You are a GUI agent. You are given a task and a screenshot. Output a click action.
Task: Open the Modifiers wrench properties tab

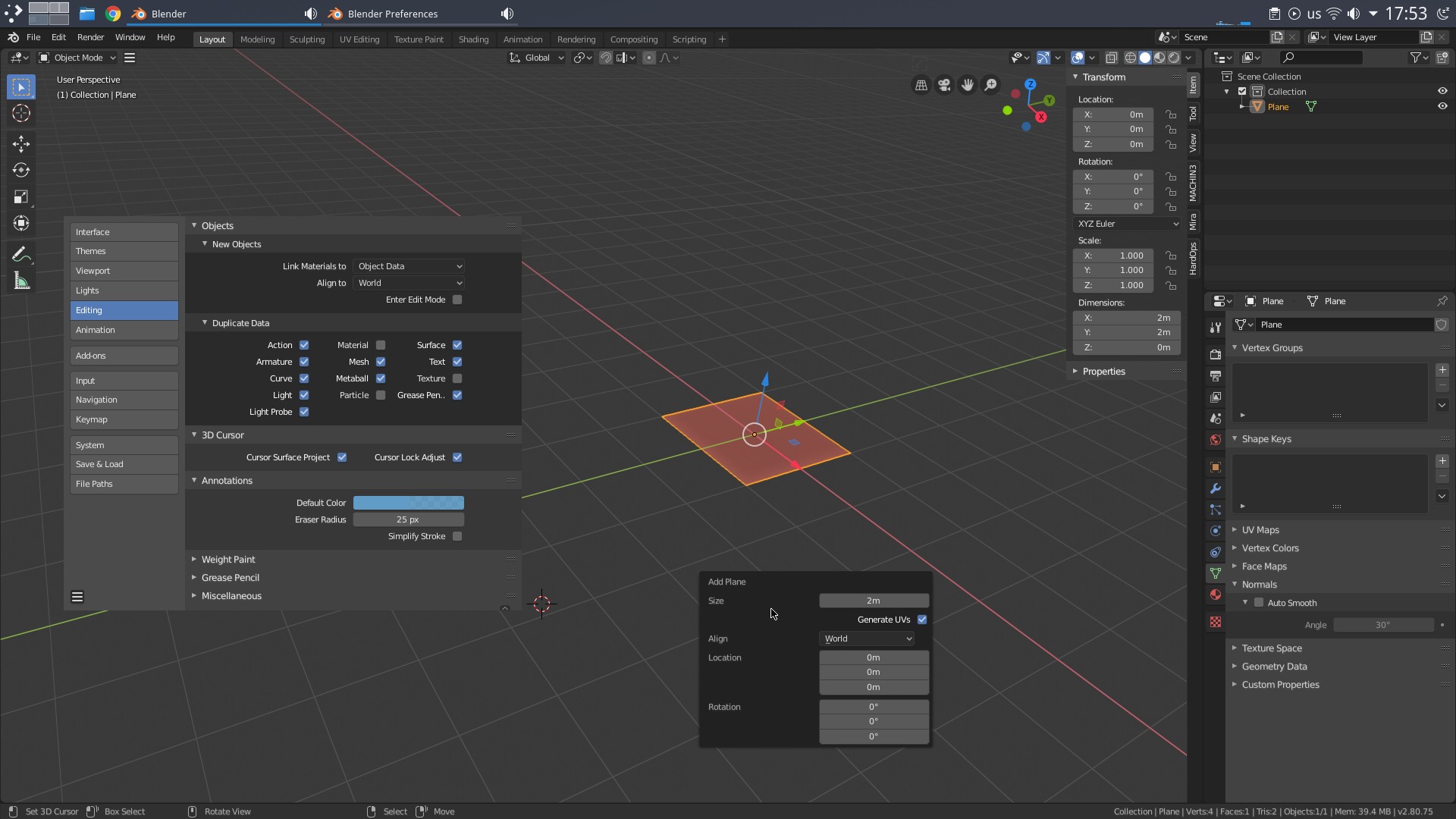point(1216,488)
